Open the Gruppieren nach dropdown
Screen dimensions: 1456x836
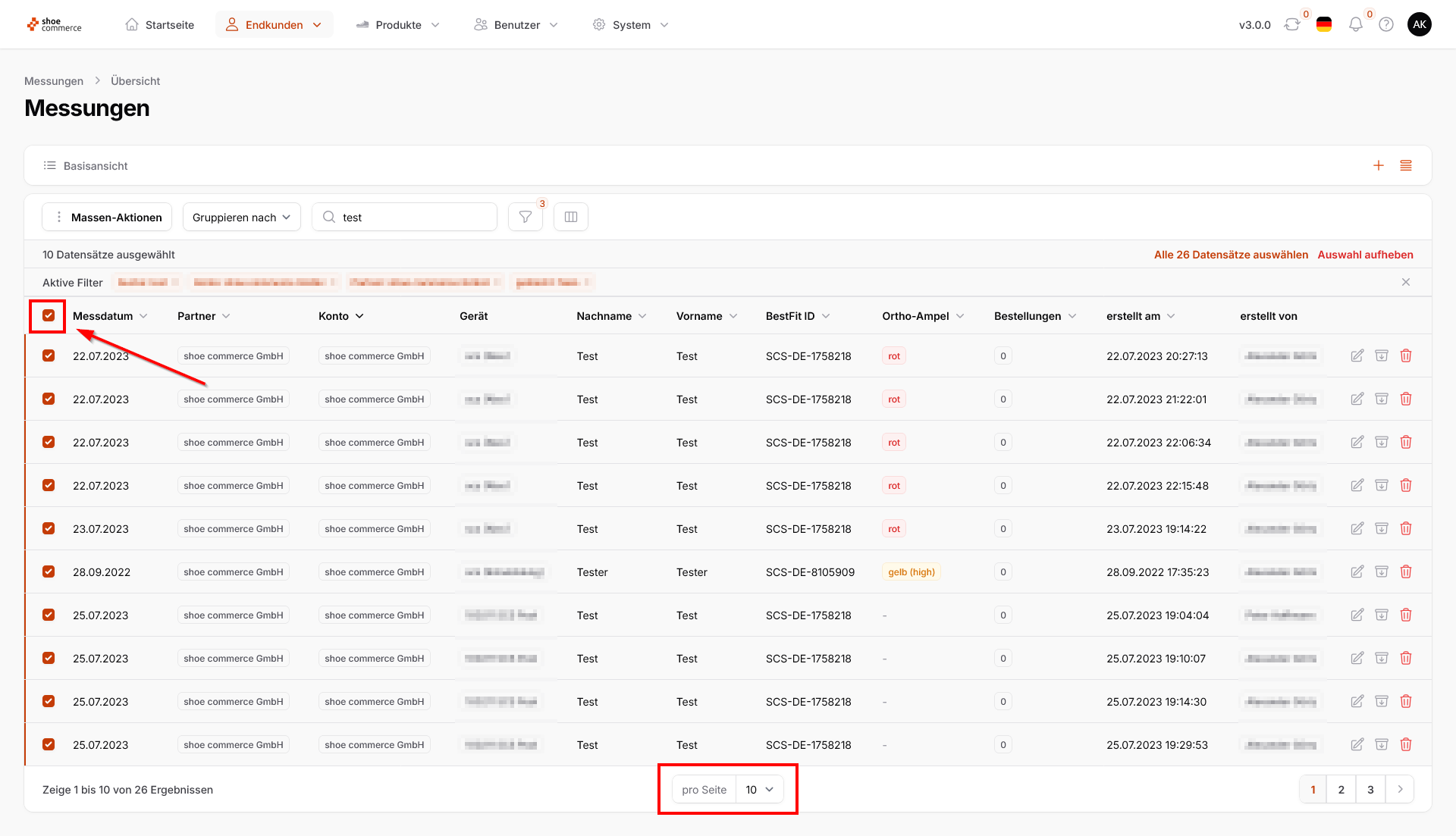pyautogui.click(x=241, y=217)
